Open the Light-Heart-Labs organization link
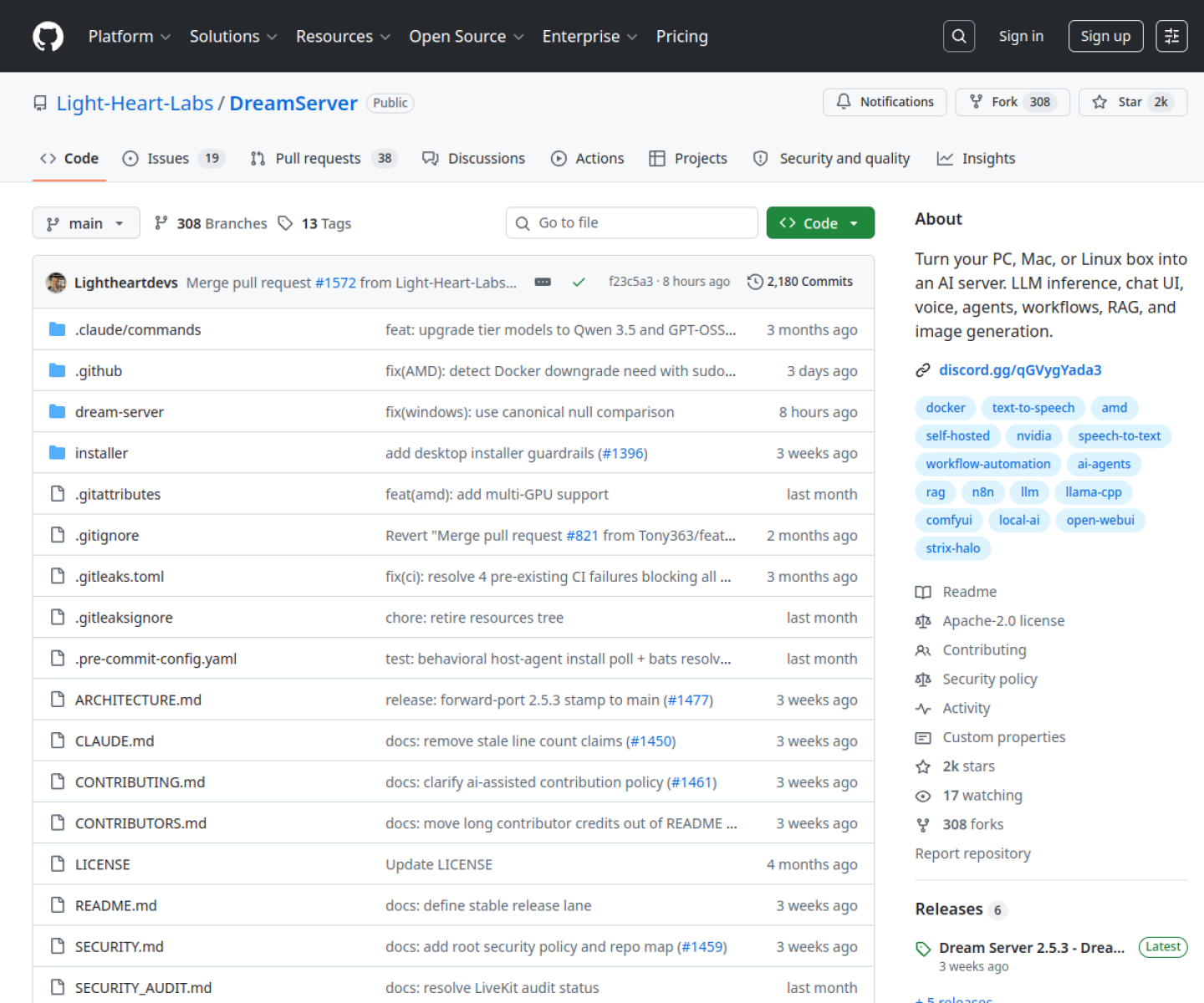 pos(135,103)
